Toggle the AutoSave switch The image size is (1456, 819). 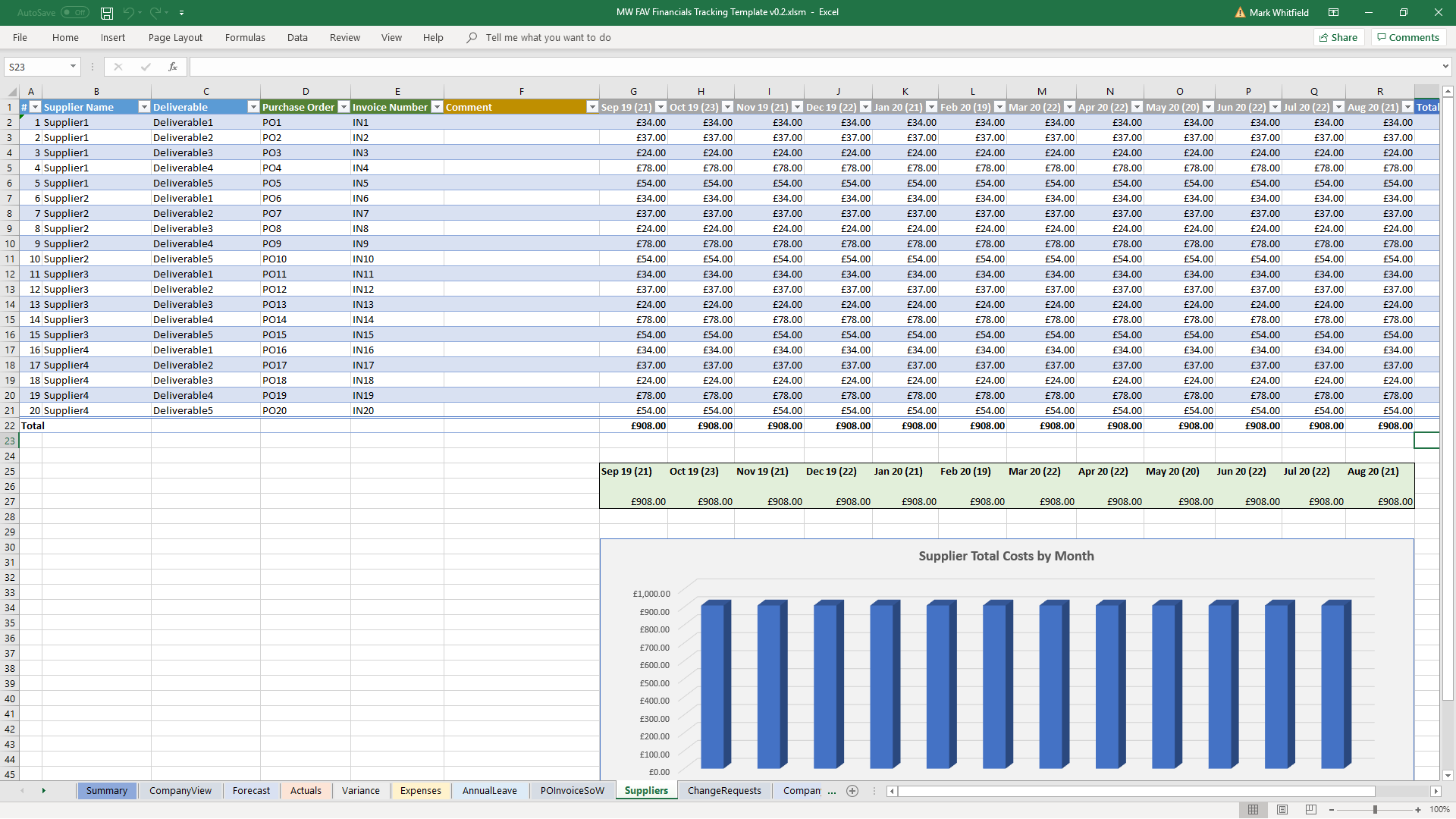pyautogui.click(x=74, y=13)
